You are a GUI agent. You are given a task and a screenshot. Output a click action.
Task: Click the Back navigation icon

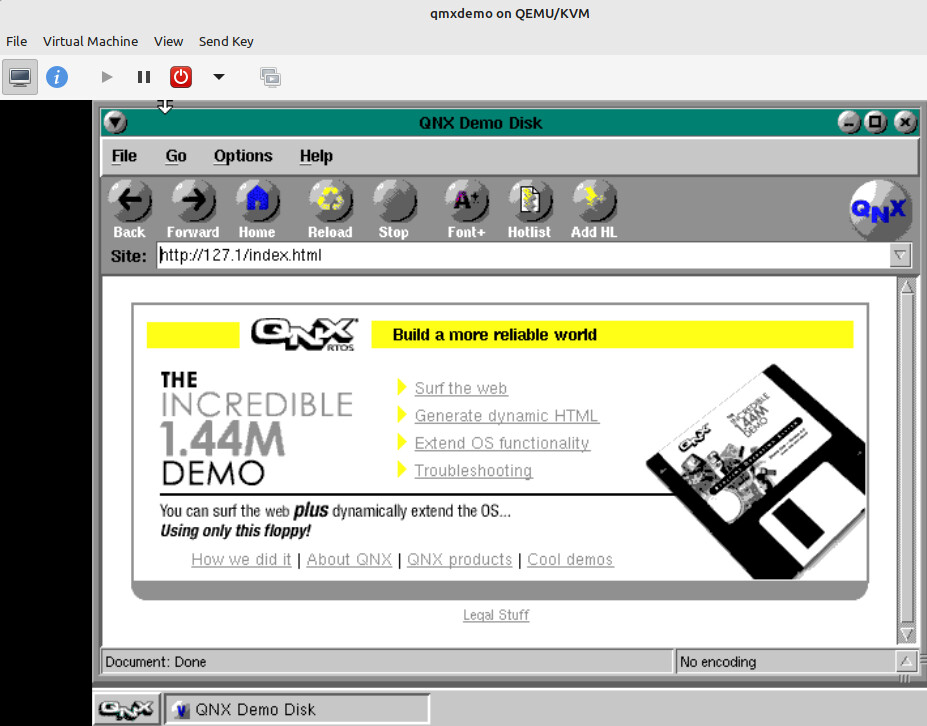[129, 202]
